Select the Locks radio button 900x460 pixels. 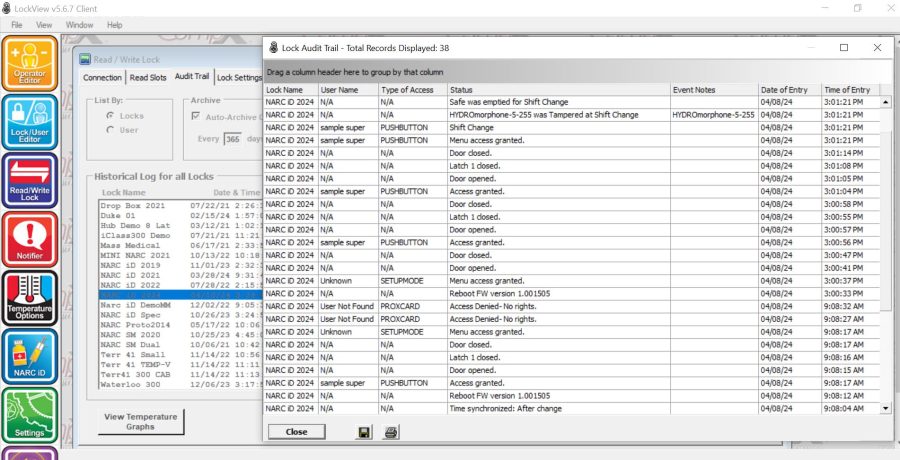110,115
